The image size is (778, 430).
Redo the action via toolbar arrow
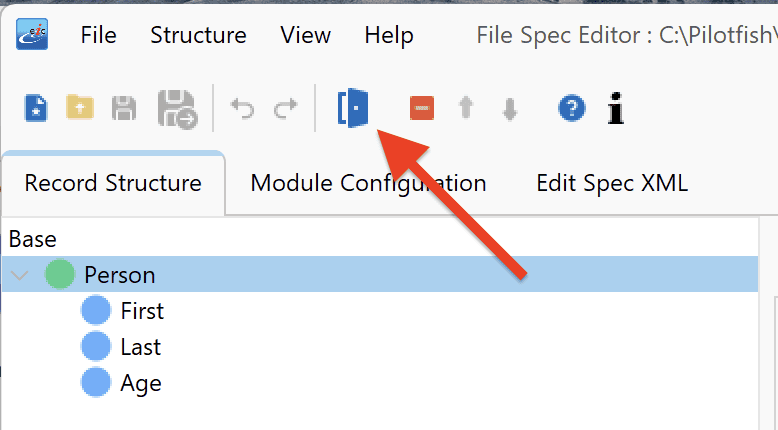tap(285, 108)
